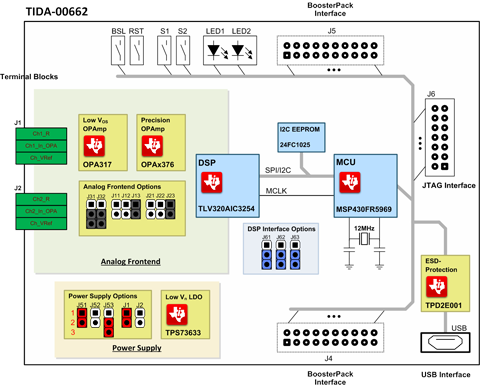Screen dimensions: 480x387
Task: Toggle the S1 switch
Action: [164, 50]
